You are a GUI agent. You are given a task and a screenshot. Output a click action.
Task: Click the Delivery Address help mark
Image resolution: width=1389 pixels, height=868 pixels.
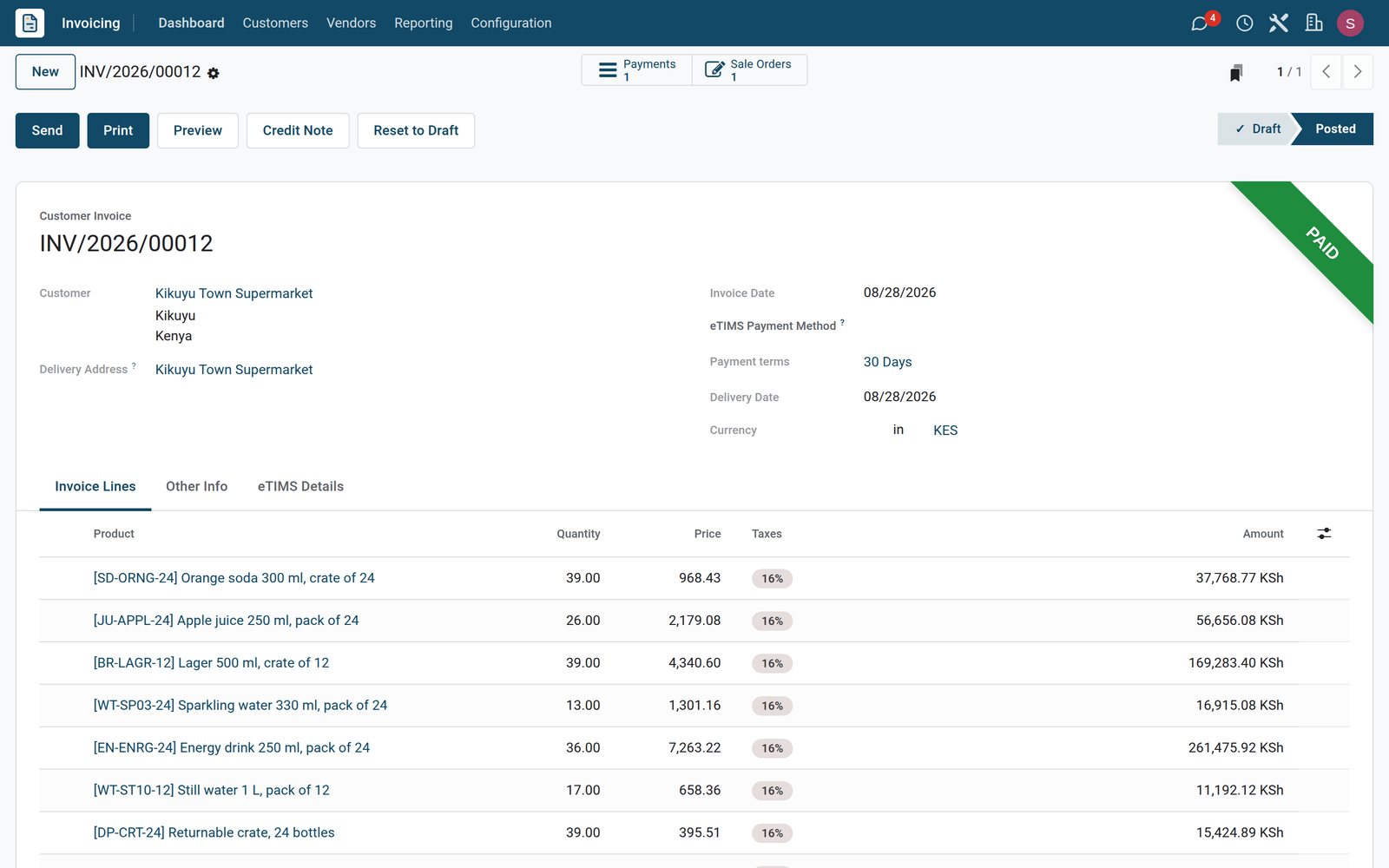pyautogui.click(x=134, y=366)
